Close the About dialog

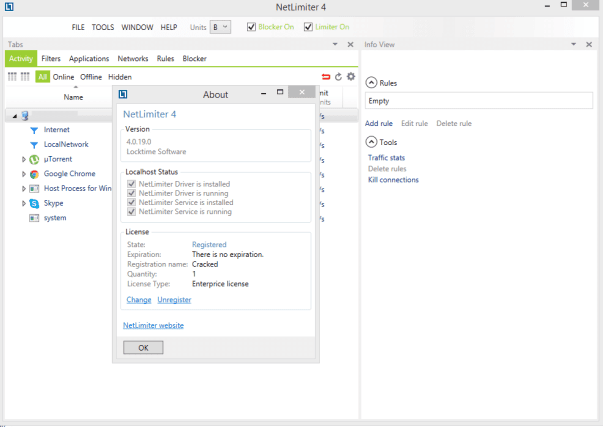(302, 92)
